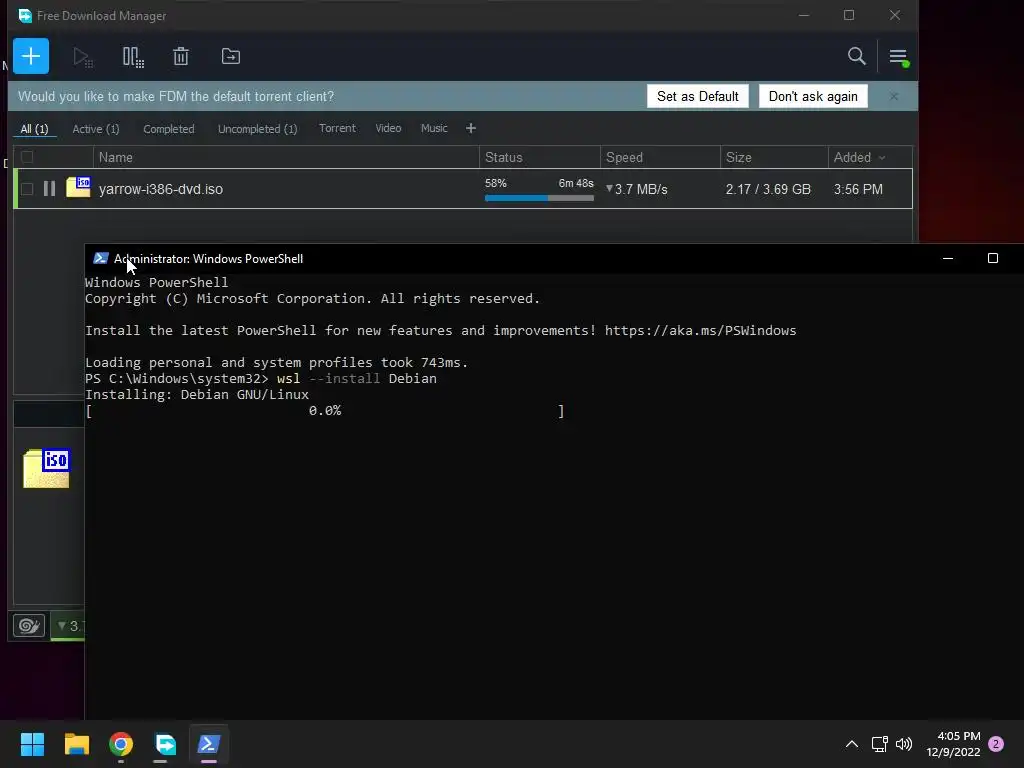Click the 3:56 PM added time
The image size is (1024, 768).
pos(858,189)
